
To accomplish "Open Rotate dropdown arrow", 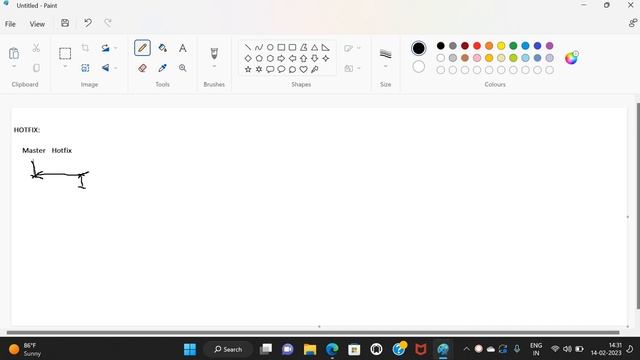I will (x=116, y=48).
